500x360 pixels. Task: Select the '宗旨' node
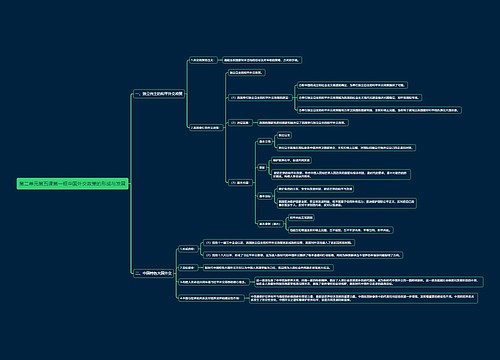(x=262, y=167)
